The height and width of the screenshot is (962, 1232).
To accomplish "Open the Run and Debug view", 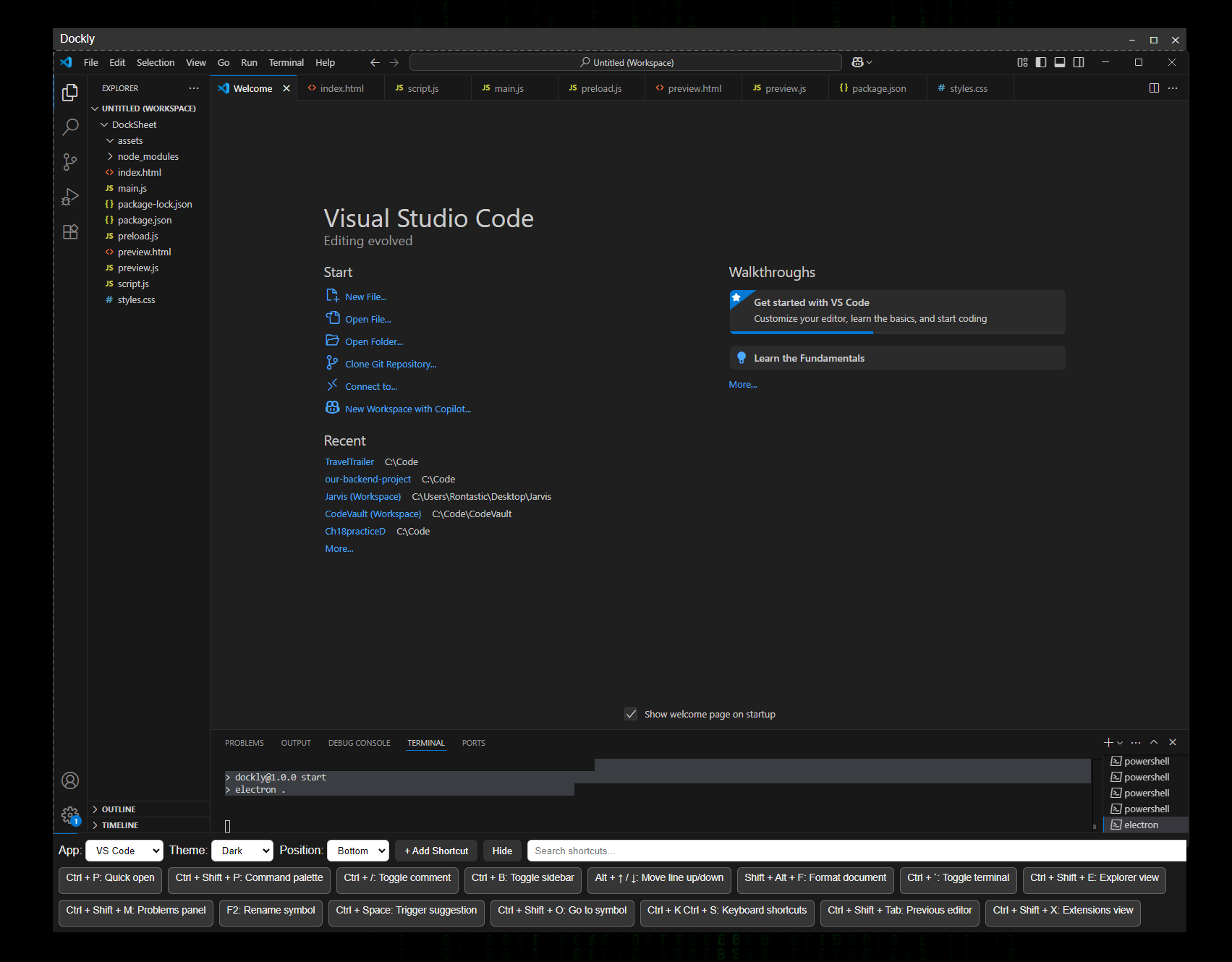I will coord(69,196).
